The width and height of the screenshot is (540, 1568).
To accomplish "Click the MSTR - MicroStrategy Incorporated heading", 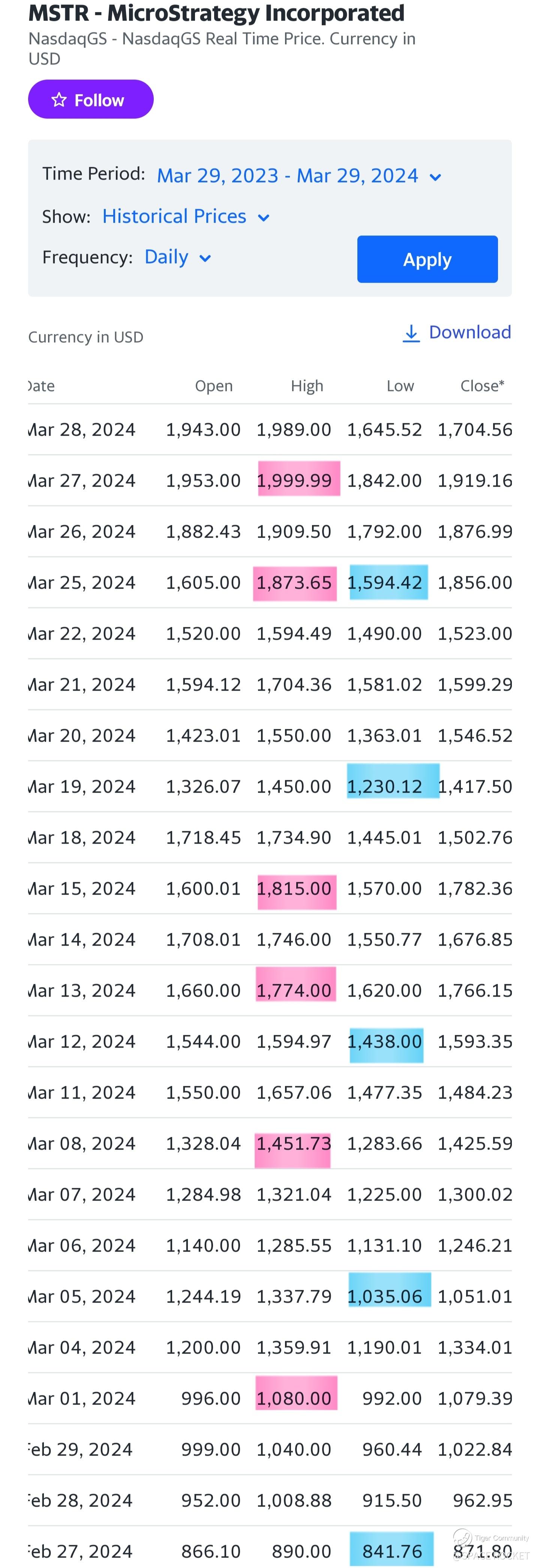I will click(217, 13).
